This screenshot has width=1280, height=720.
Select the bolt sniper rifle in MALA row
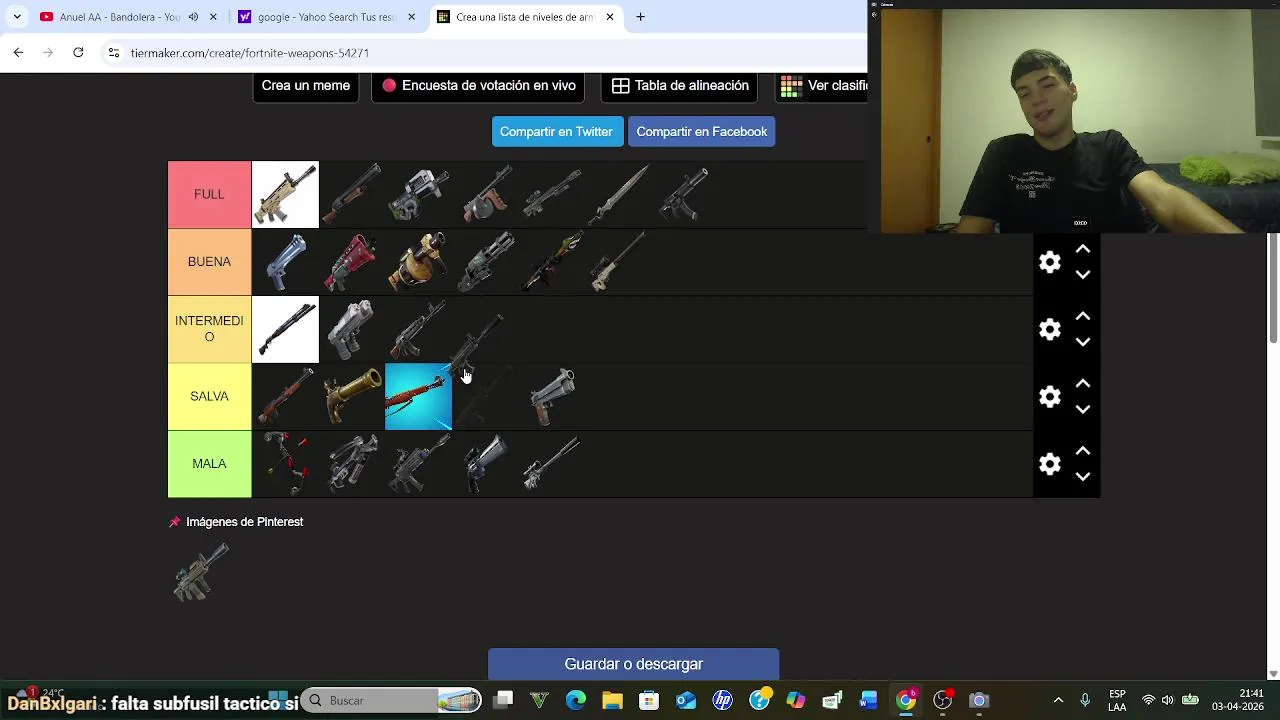point(553,464)
